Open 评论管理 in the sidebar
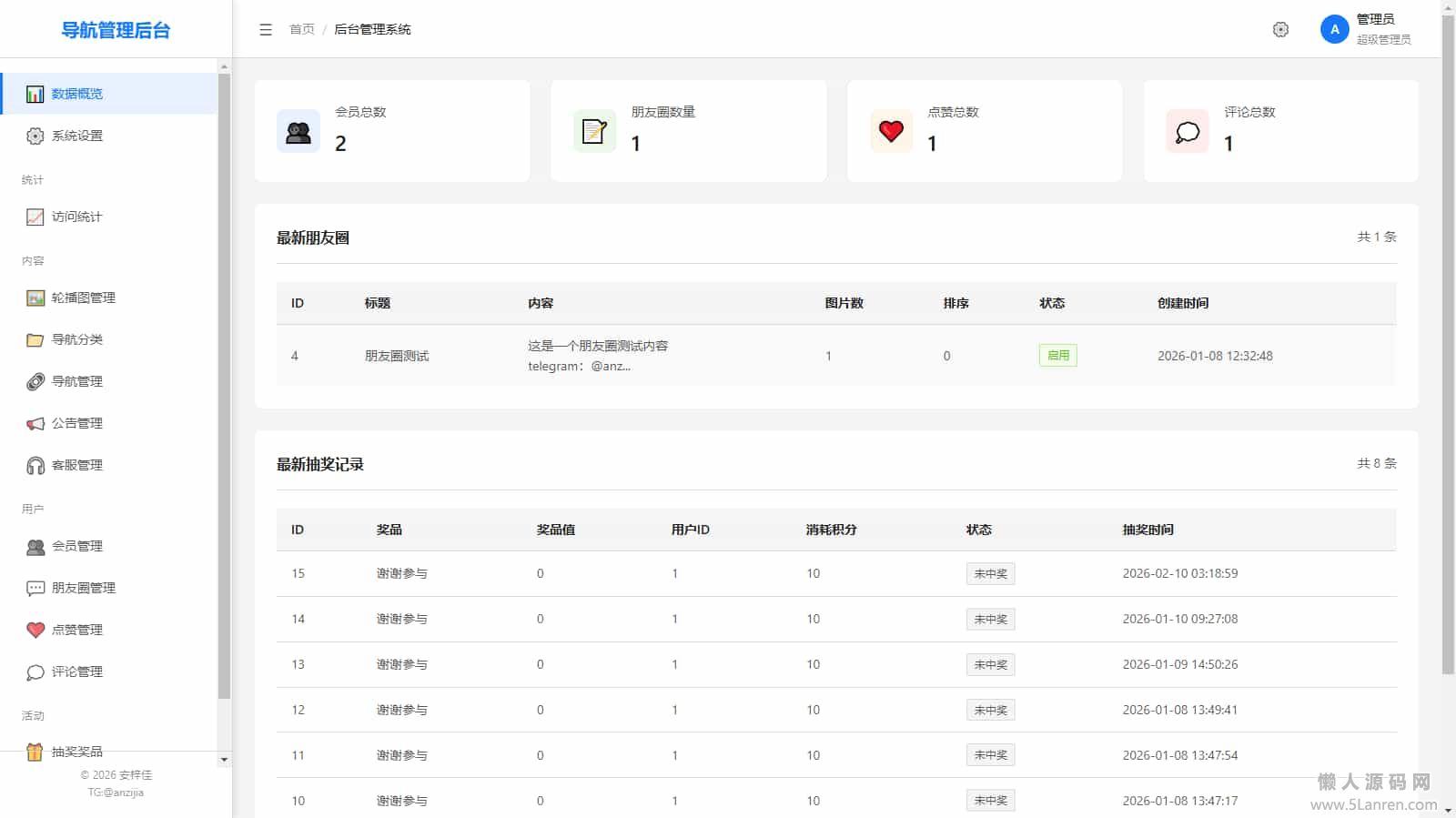This screenshot has width=1456, height=818. pos(77,672)
